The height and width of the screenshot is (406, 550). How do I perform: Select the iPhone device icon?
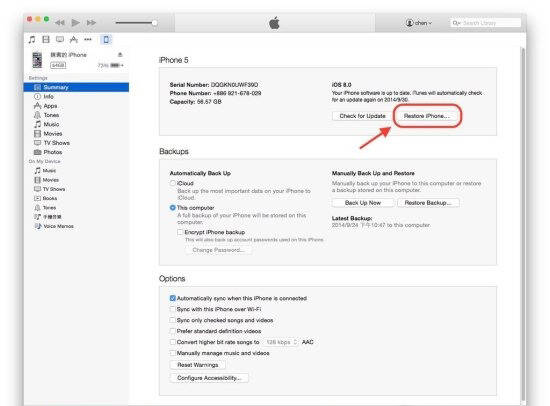pos(106,39)
